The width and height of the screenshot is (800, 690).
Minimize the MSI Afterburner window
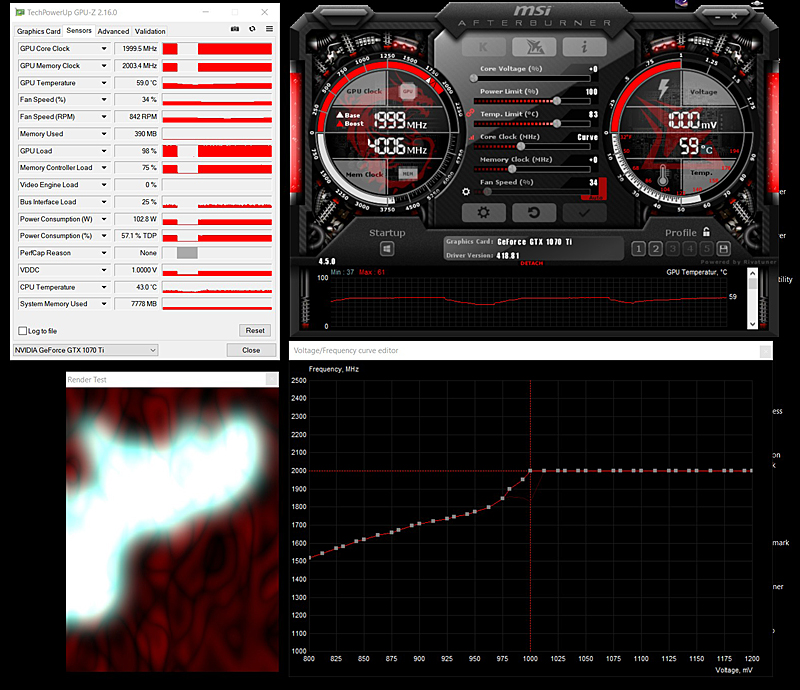(x=717, y=16)
